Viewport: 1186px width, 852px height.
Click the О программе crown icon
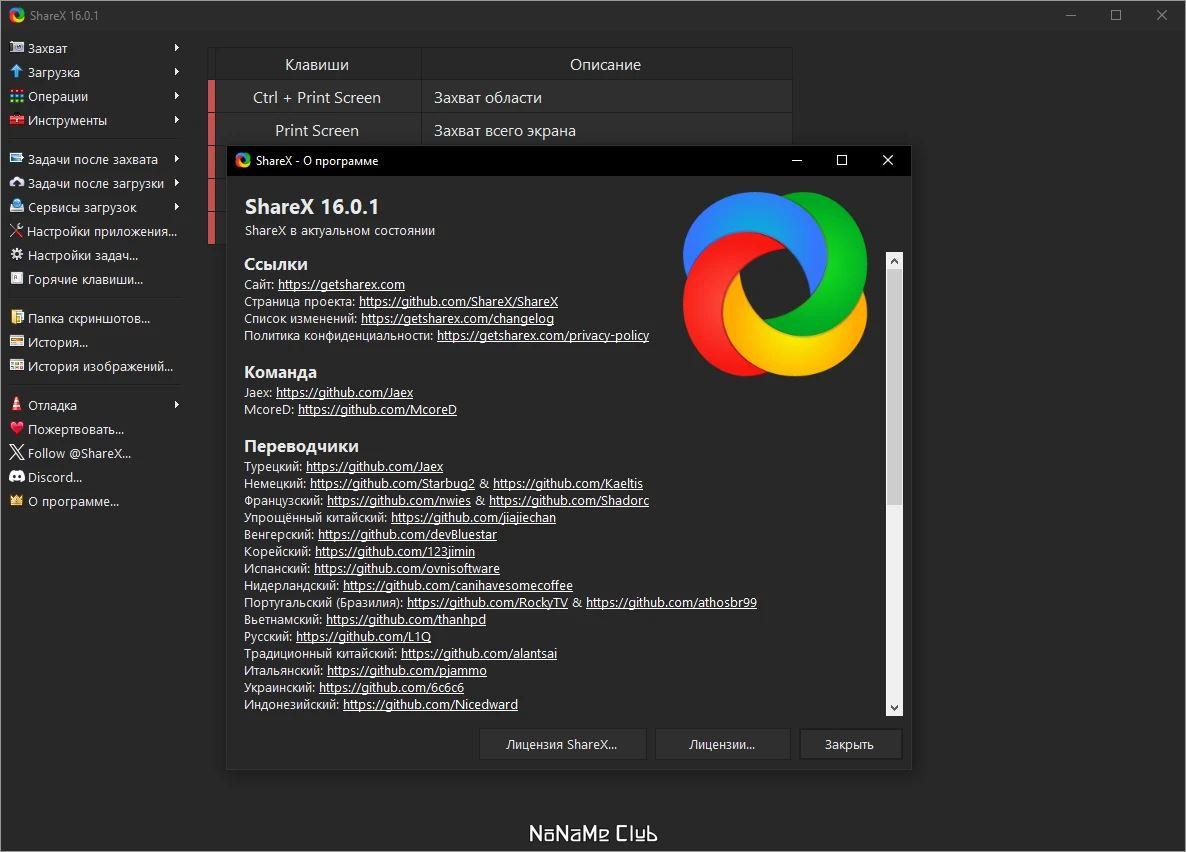tap(17, 500)
